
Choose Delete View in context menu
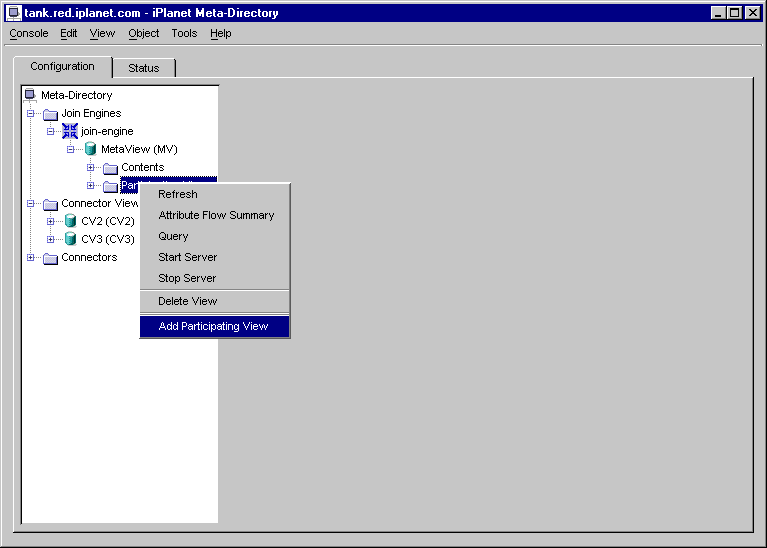coord(215,301)
